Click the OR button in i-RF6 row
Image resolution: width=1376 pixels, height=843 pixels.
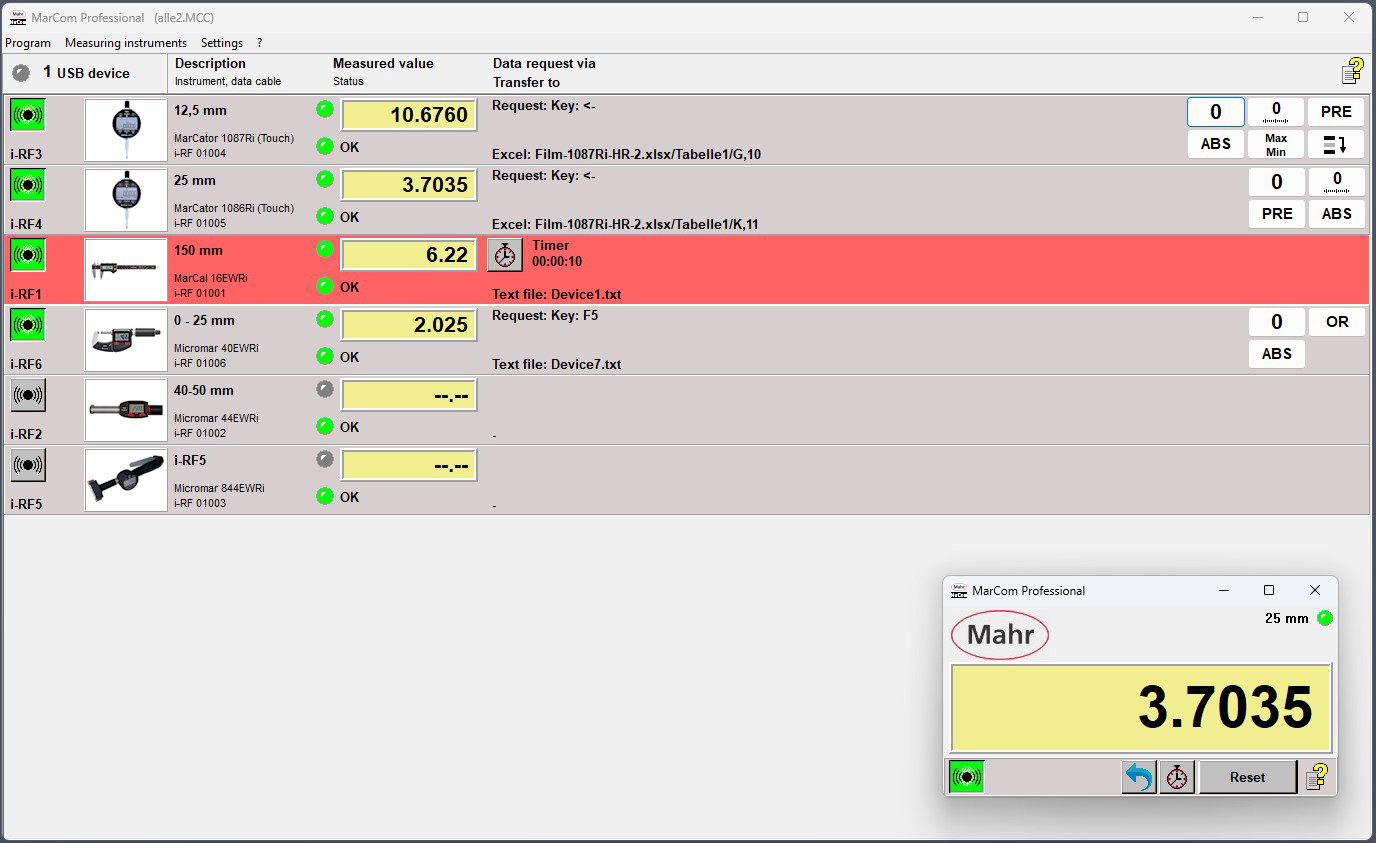[x=1337, y=322]
